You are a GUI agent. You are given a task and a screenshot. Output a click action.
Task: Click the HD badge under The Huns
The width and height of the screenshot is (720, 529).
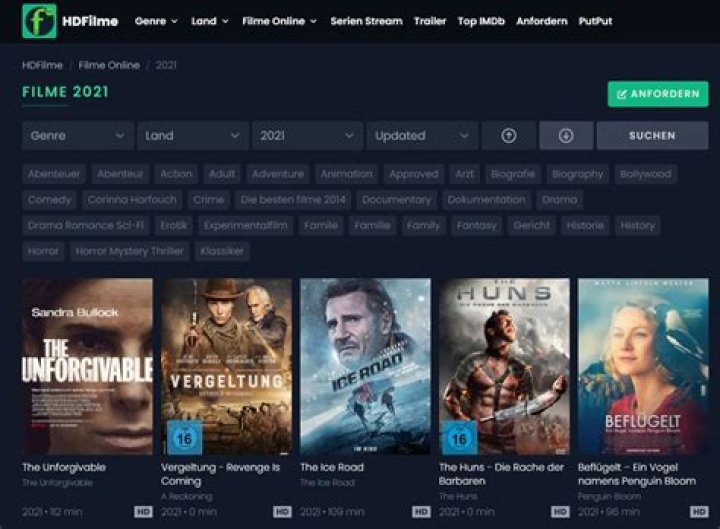point(560,512)
